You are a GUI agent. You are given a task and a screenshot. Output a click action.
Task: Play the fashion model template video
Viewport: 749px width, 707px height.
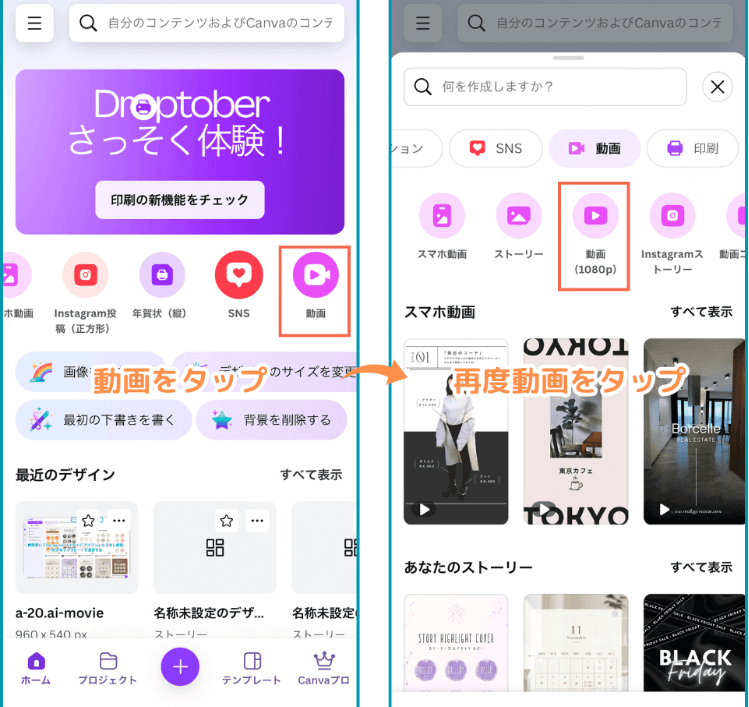pyautogui.click(x=424, y=510)
